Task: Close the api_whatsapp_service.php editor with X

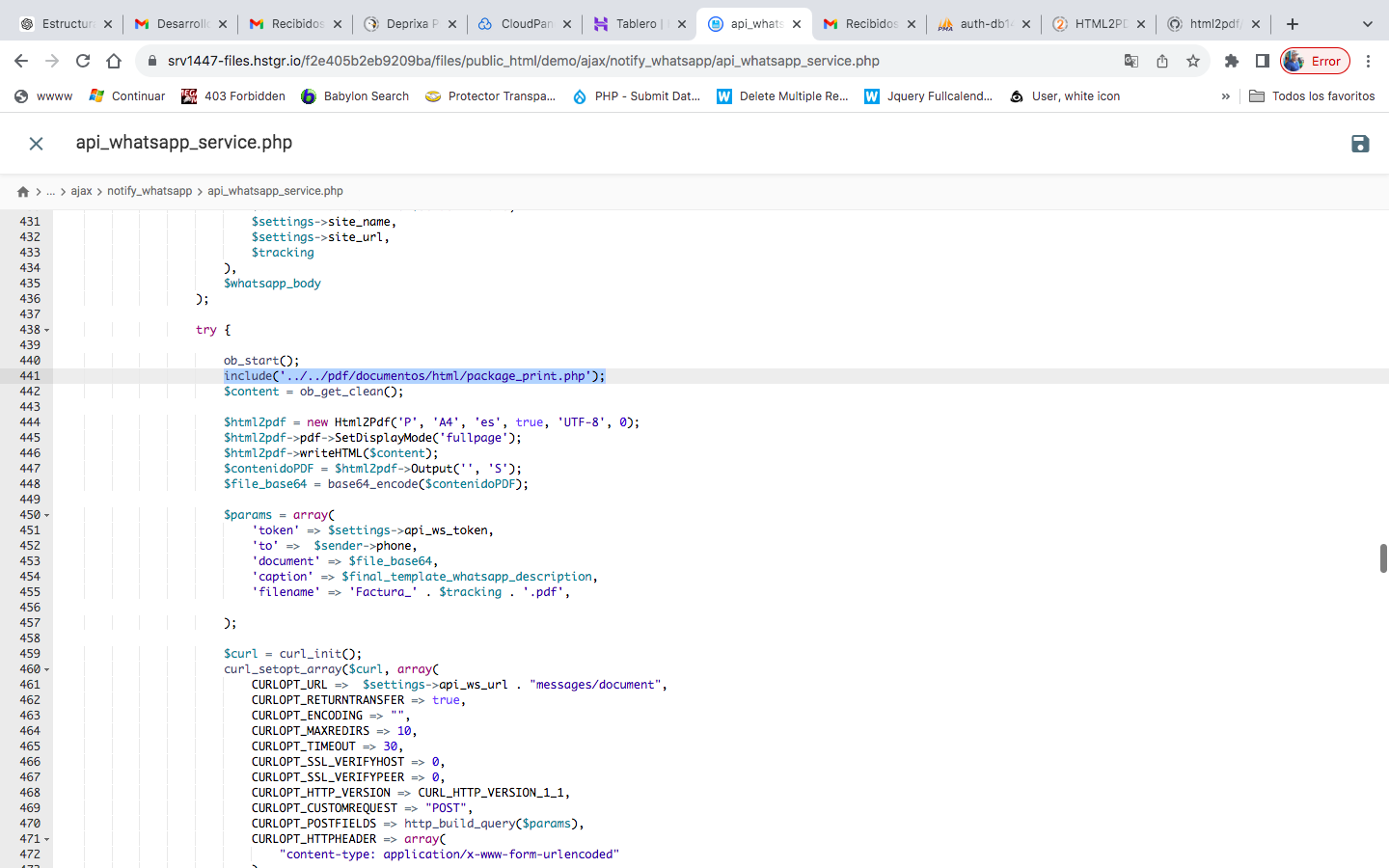Action: [x=36, y=144]
